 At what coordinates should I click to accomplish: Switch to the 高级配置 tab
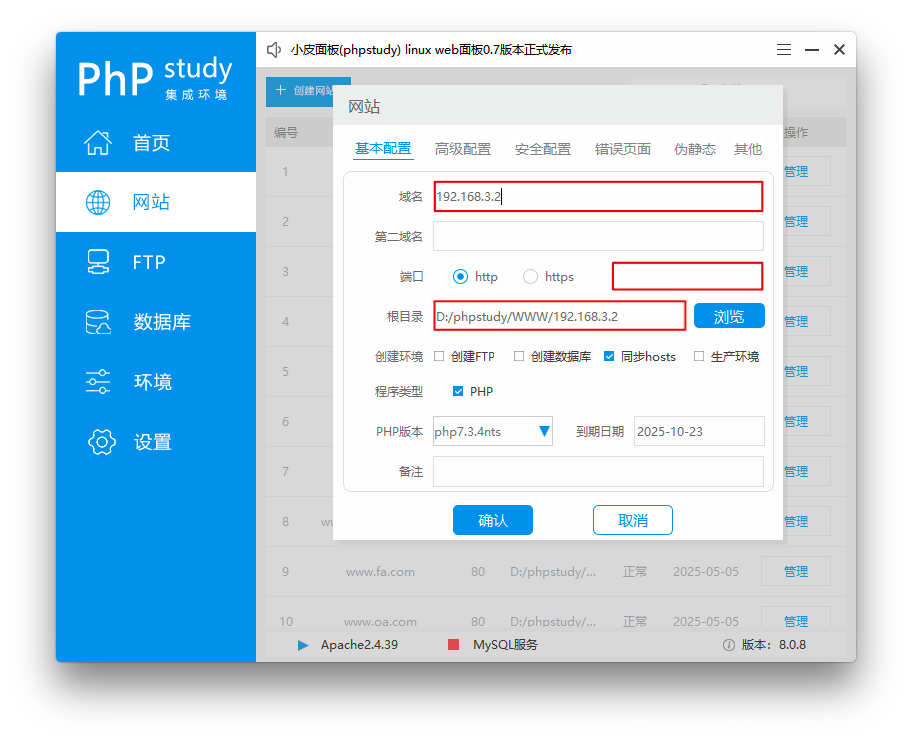(463, 149)
